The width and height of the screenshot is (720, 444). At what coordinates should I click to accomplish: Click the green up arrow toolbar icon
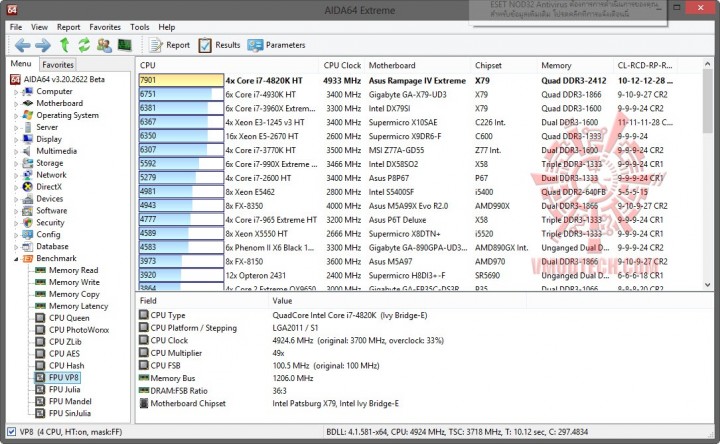[x=64, y=45]
